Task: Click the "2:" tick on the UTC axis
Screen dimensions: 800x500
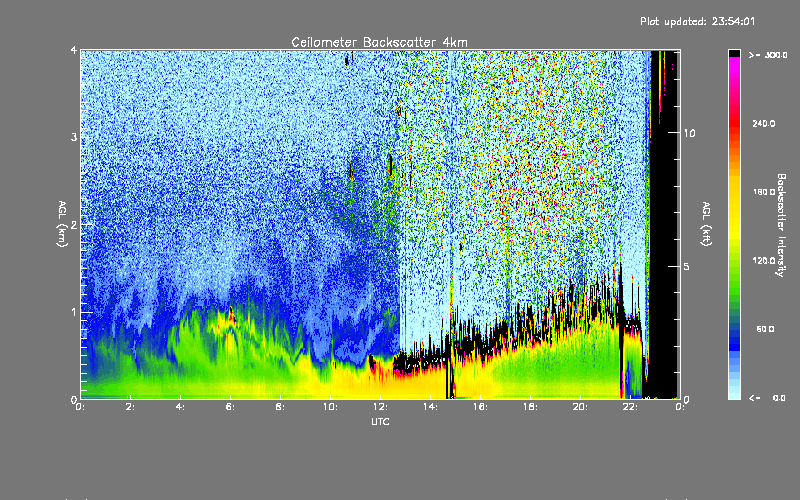Action: tap(131, 407)
